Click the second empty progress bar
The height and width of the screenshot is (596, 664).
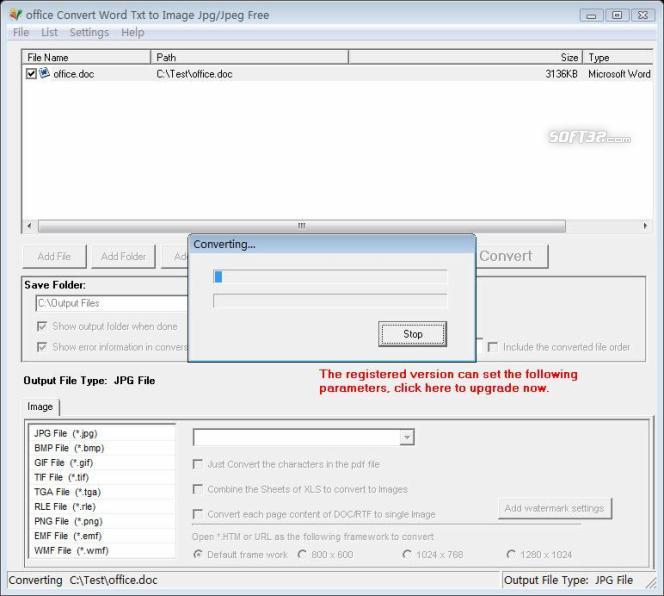(330, 301)
